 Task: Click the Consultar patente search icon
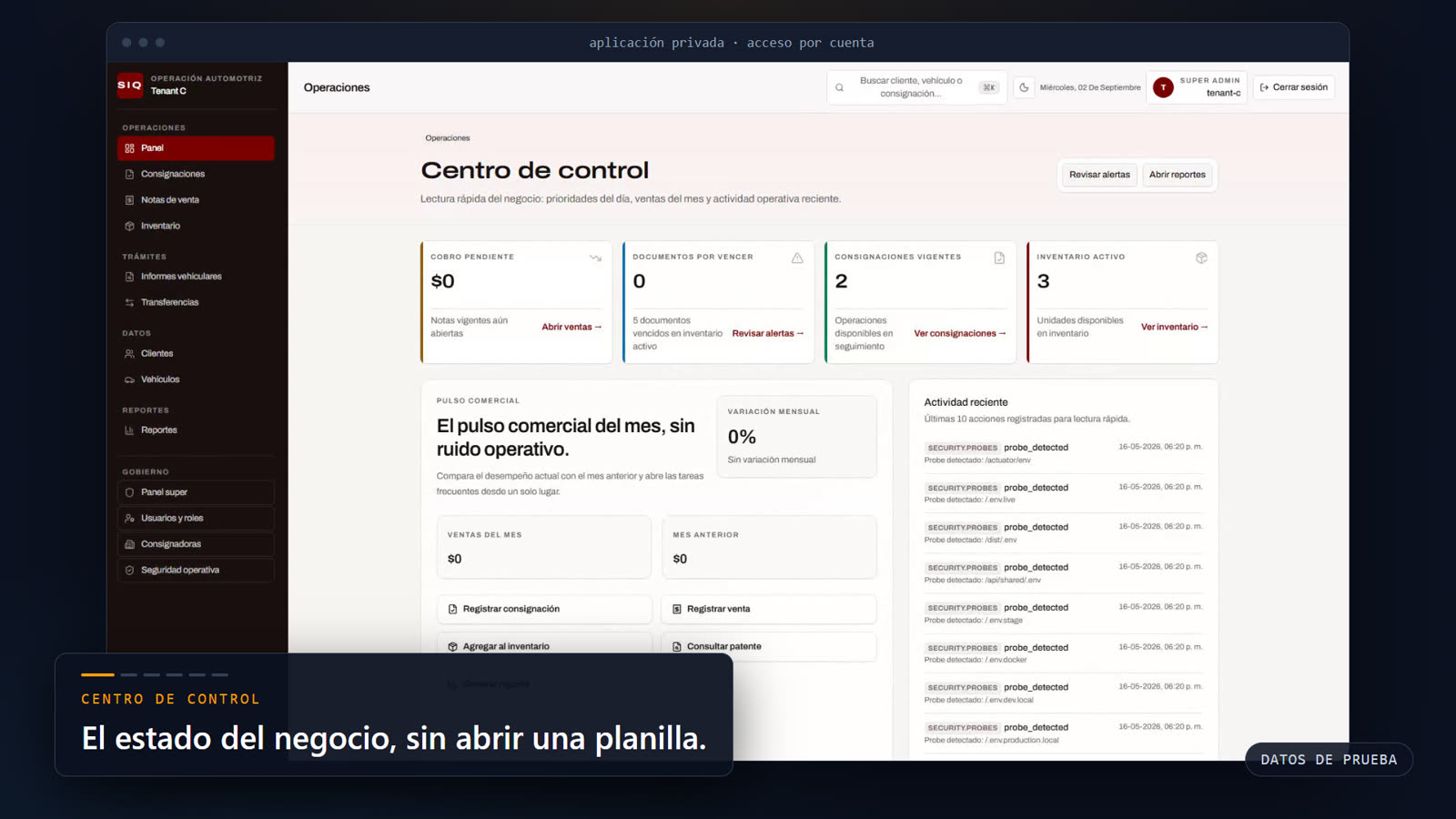677,646
